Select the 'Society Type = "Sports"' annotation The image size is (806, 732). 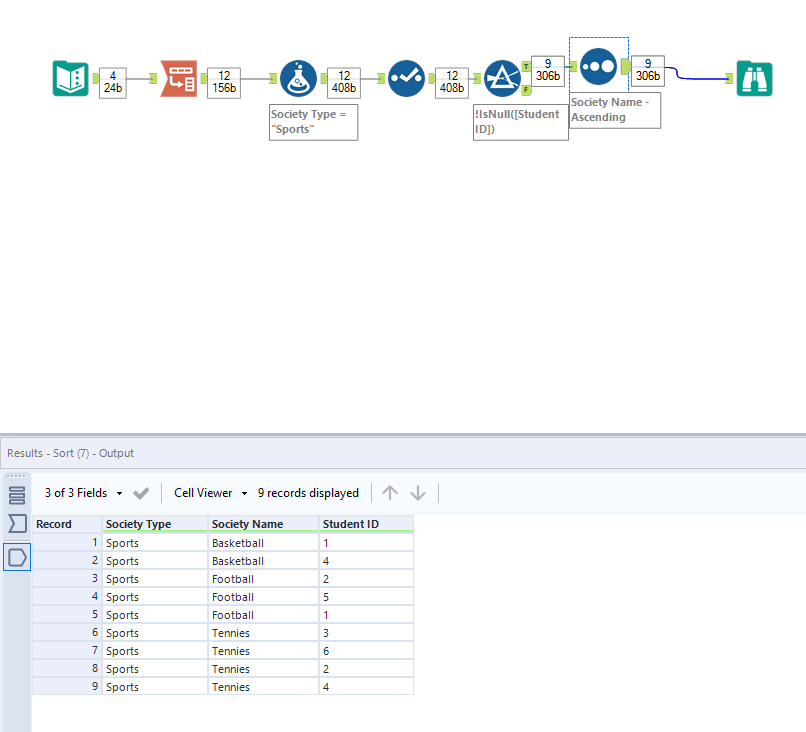[x=314, y=122]
